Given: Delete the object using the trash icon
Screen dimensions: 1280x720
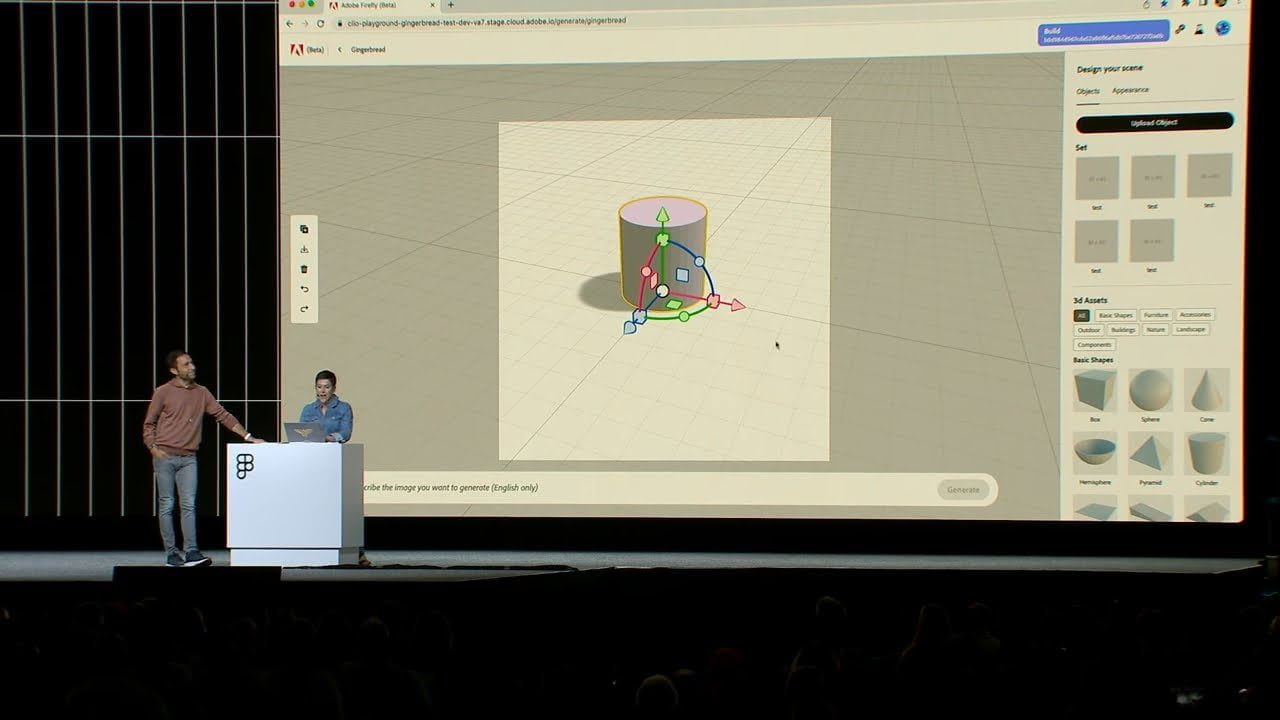Looking at the screenshot, I should 304,269.
